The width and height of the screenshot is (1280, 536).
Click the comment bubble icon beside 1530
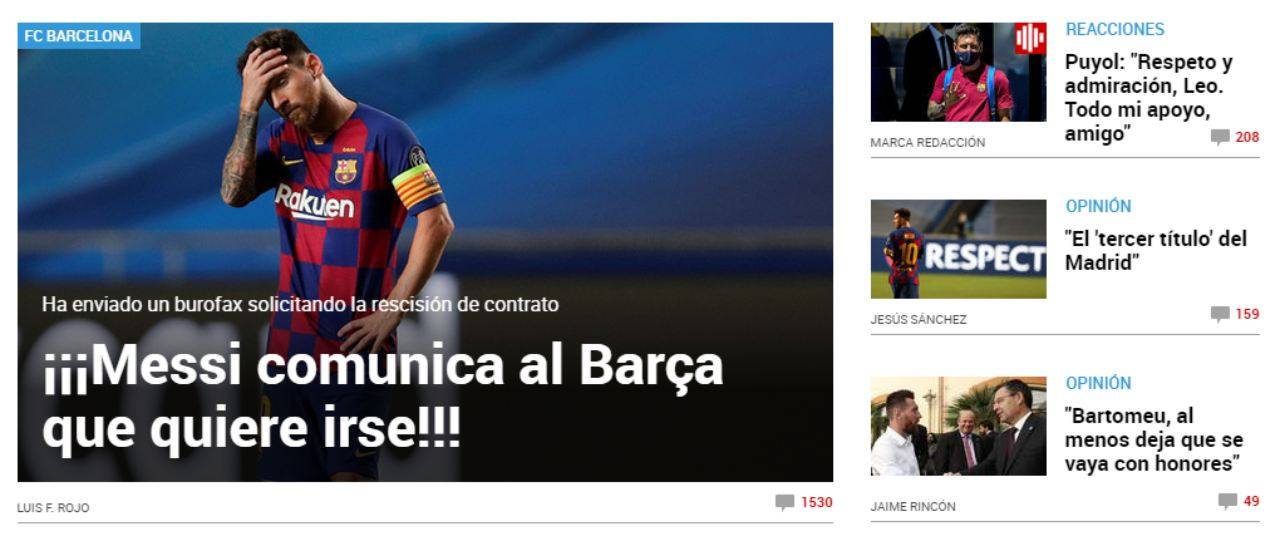pos(785,502)
